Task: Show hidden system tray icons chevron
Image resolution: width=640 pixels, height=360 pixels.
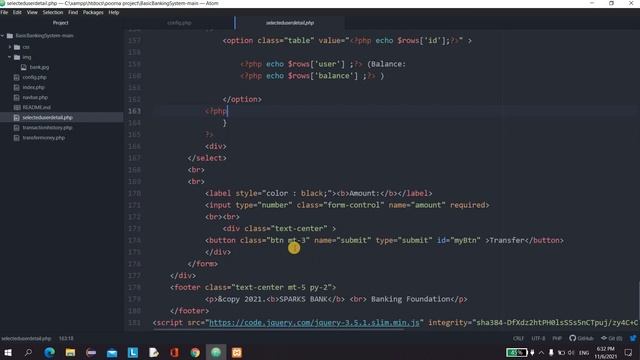Action: coord(541,353)
